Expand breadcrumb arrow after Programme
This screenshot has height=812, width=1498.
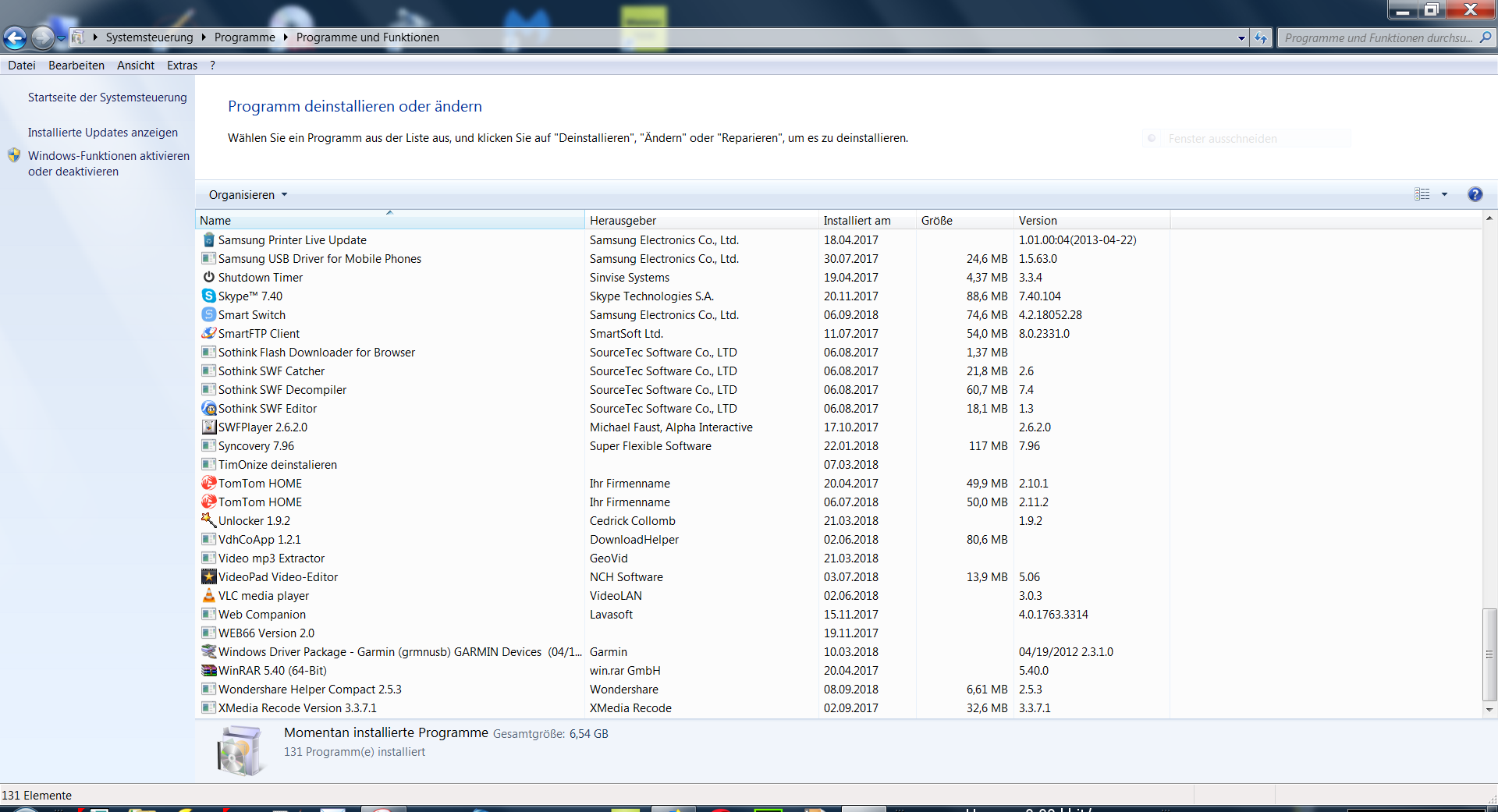coord(286,37)
